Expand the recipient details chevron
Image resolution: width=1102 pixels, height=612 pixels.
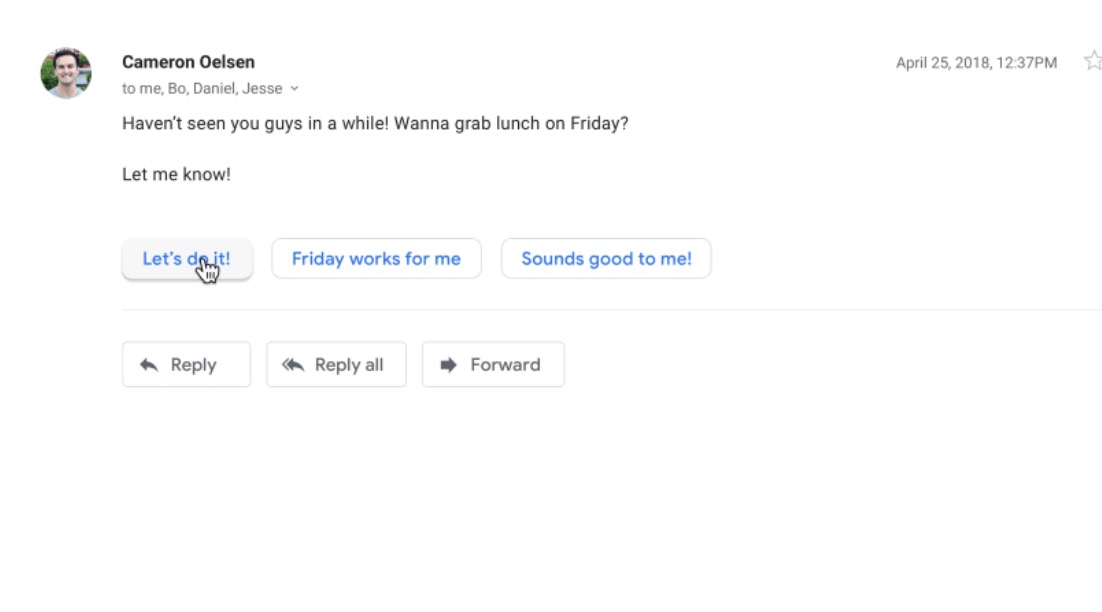(294, 89)
